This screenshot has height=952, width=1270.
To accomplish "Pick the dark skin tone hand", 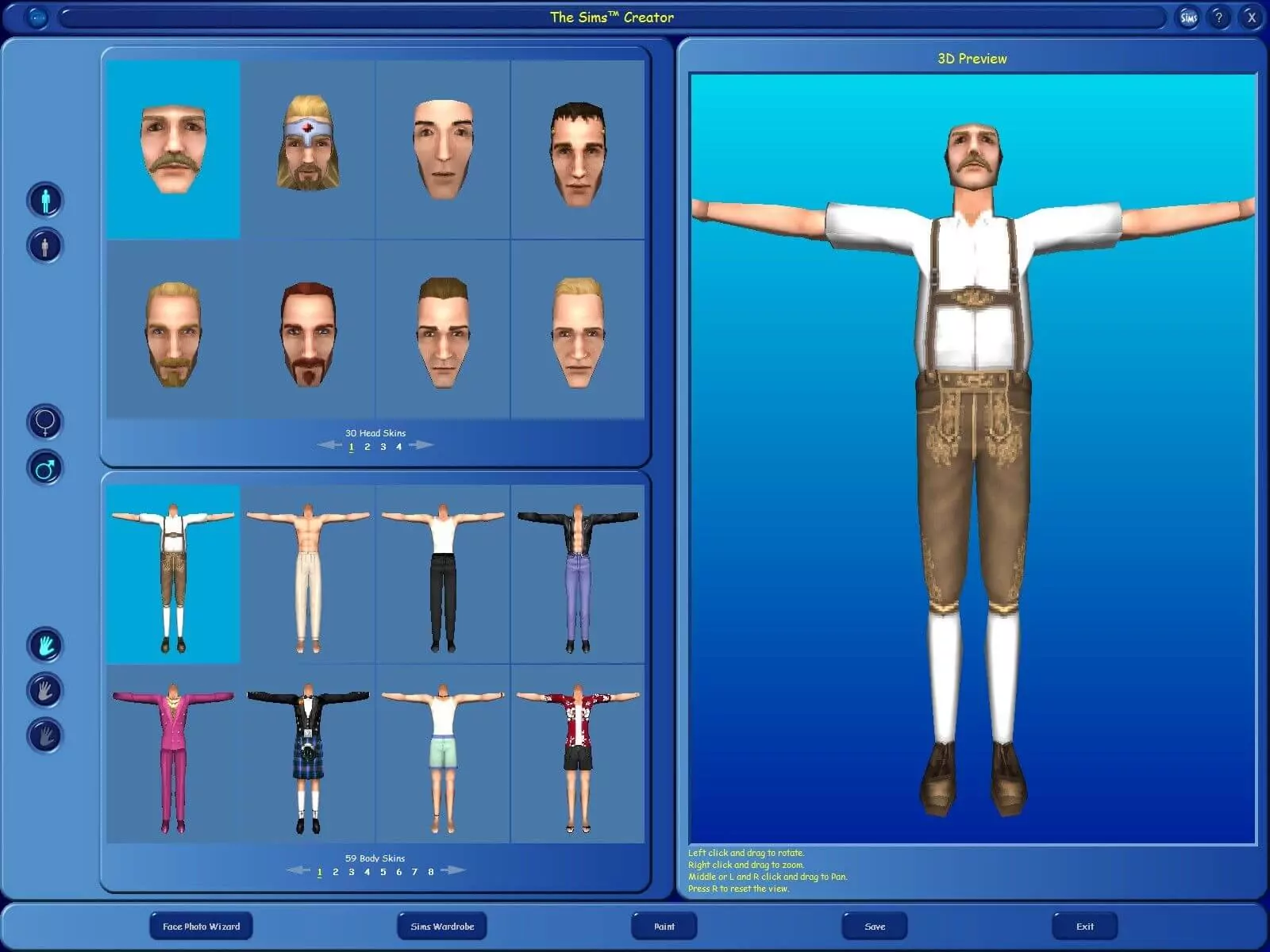I will [45, 735].
